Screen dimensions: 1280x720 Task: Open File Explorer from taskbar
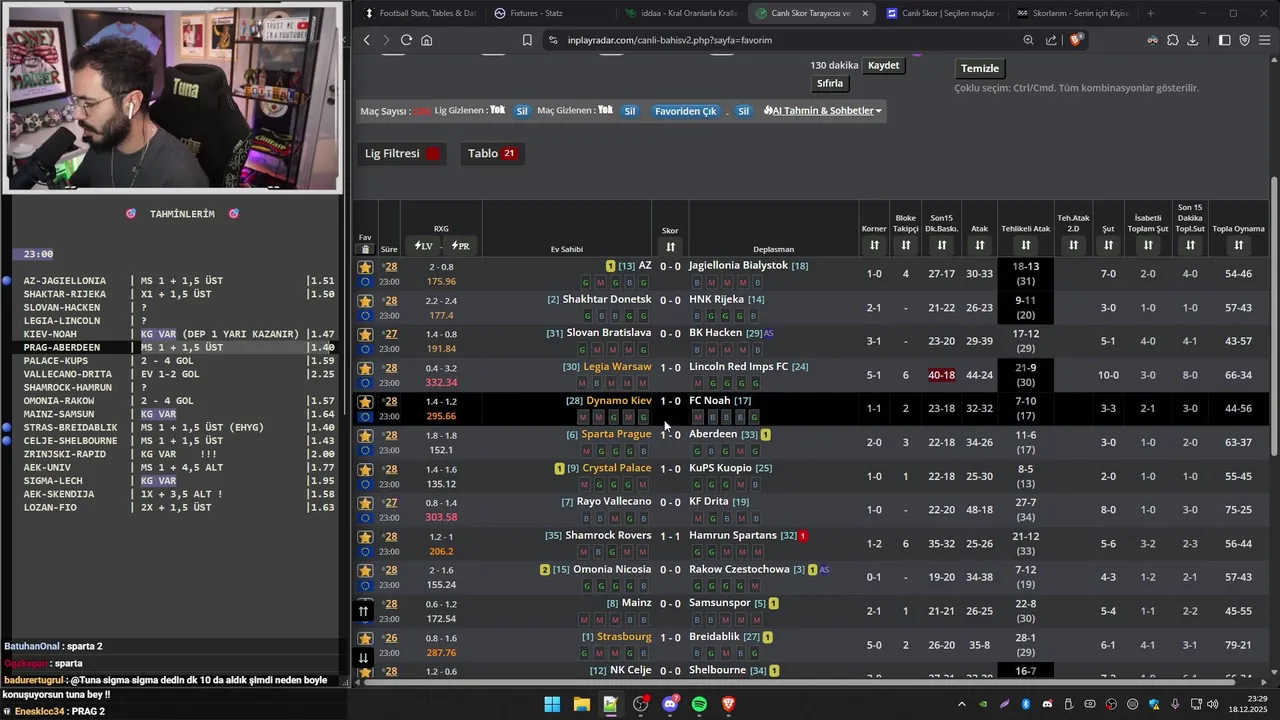tap(581, 704)
